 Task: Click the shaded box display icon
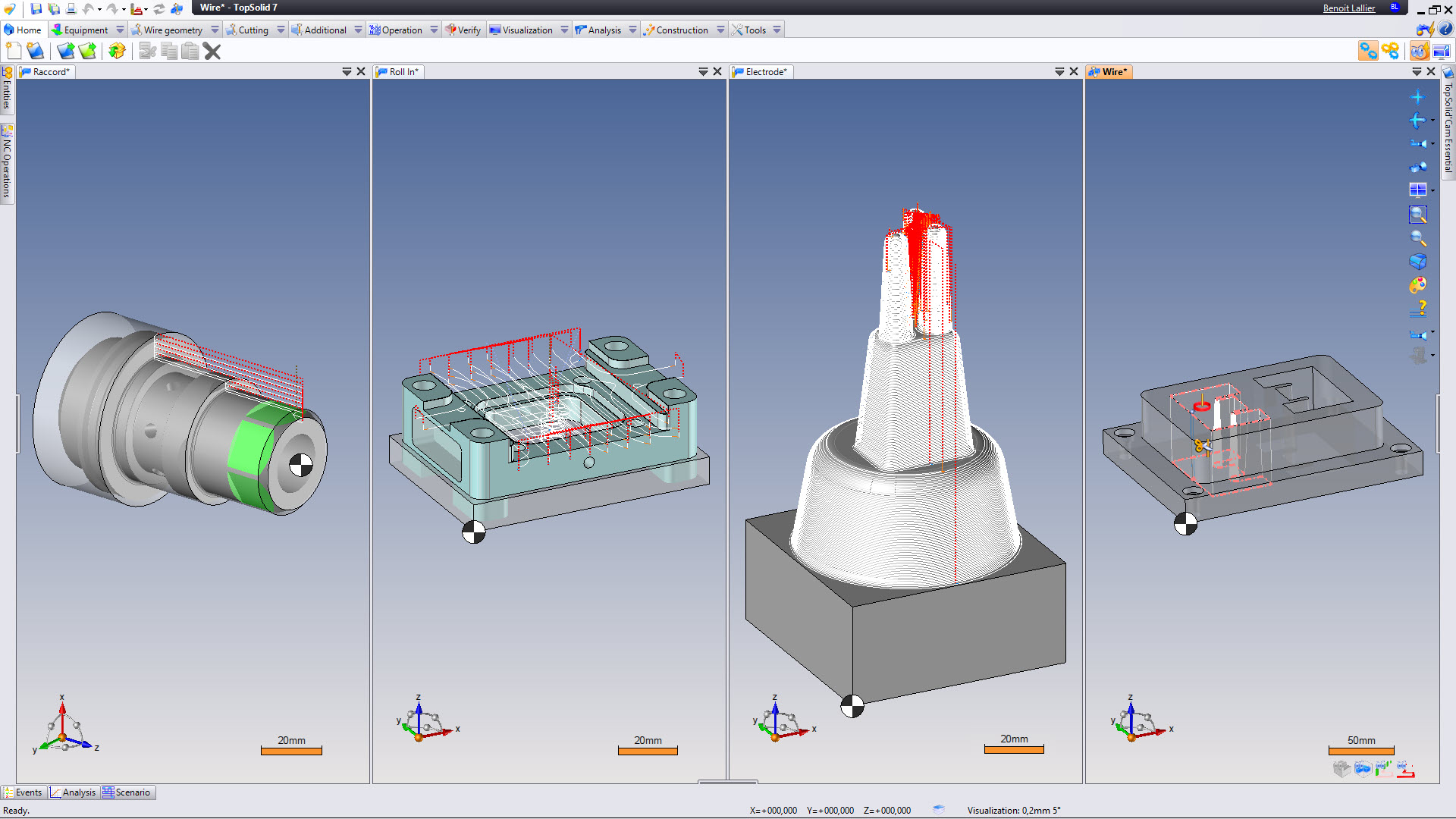tap(1417, 260)
